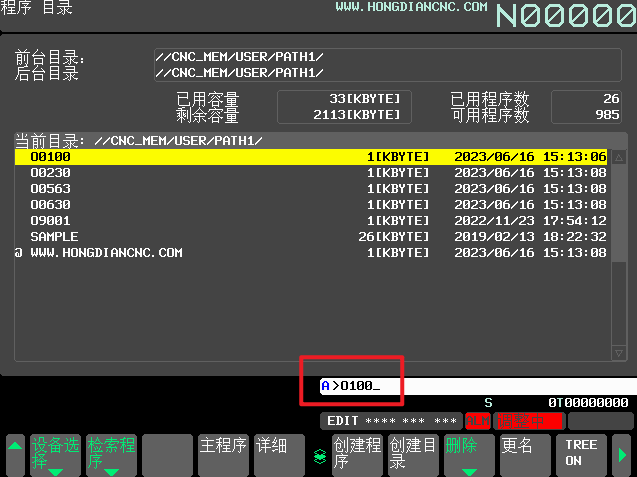The image size is (637, 477).
Task: Click the scrollbar up arrow in file list
Action: (619, 157)
